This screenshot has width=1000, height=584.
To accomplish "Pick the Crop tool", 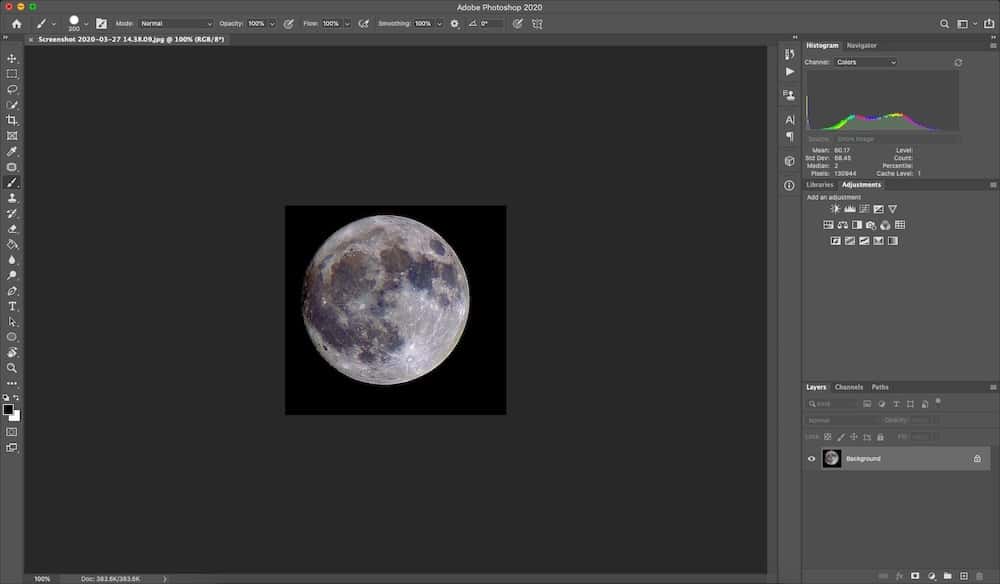I will pos(11,120).
